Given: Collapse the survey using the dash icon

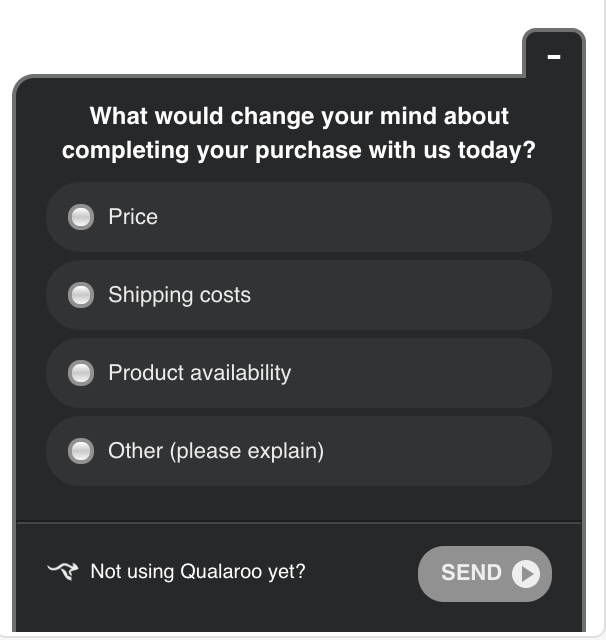Looking at the screenshot, I should tap(553, 57).
